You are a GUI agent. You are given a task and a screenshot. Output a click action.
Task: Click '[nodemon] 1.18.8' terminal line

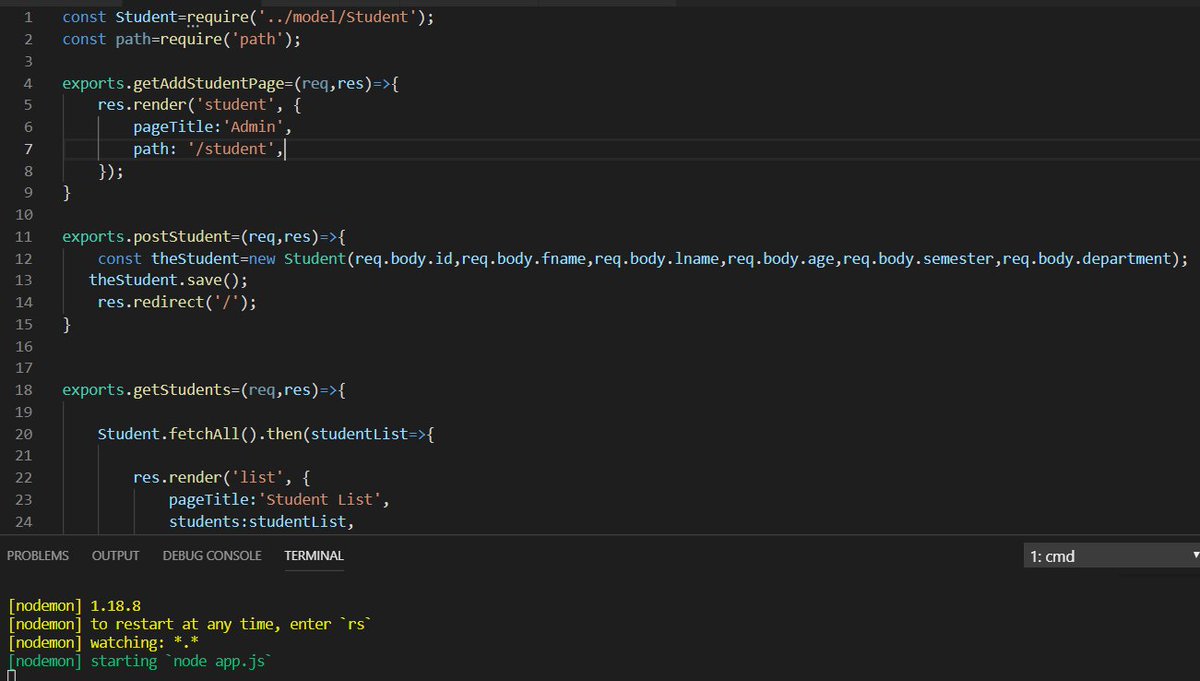tap(72, 606)
